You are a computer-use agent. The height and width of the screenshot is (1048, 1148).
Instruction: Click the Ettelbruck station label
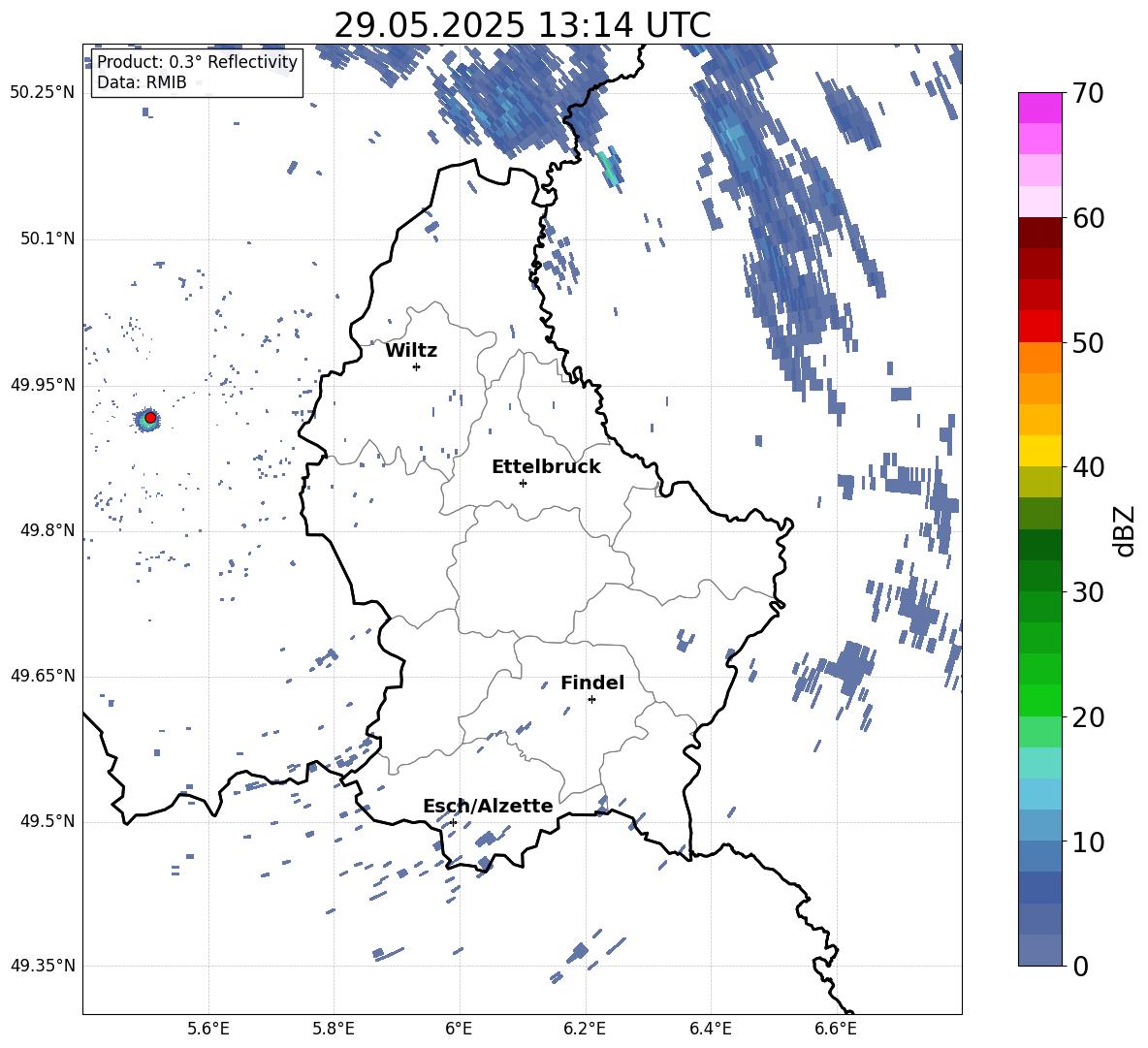(x=546, y=467)
